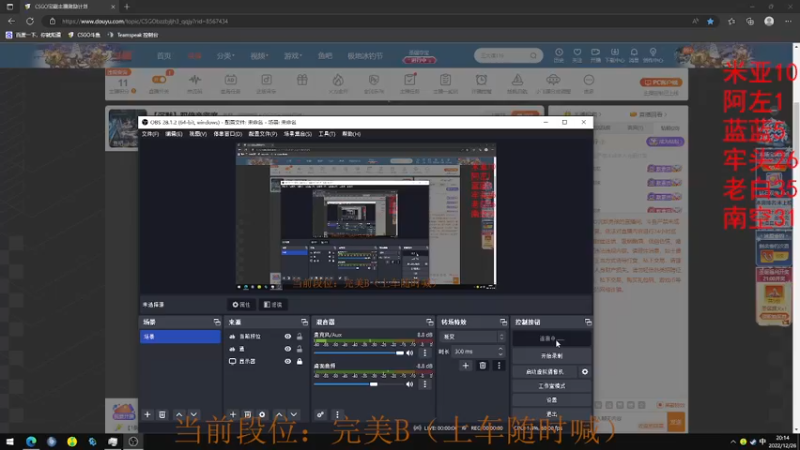This screenshot has height=450, width=800.
Task: Open OBS 视图(V) menu
Action: (198, 134)
